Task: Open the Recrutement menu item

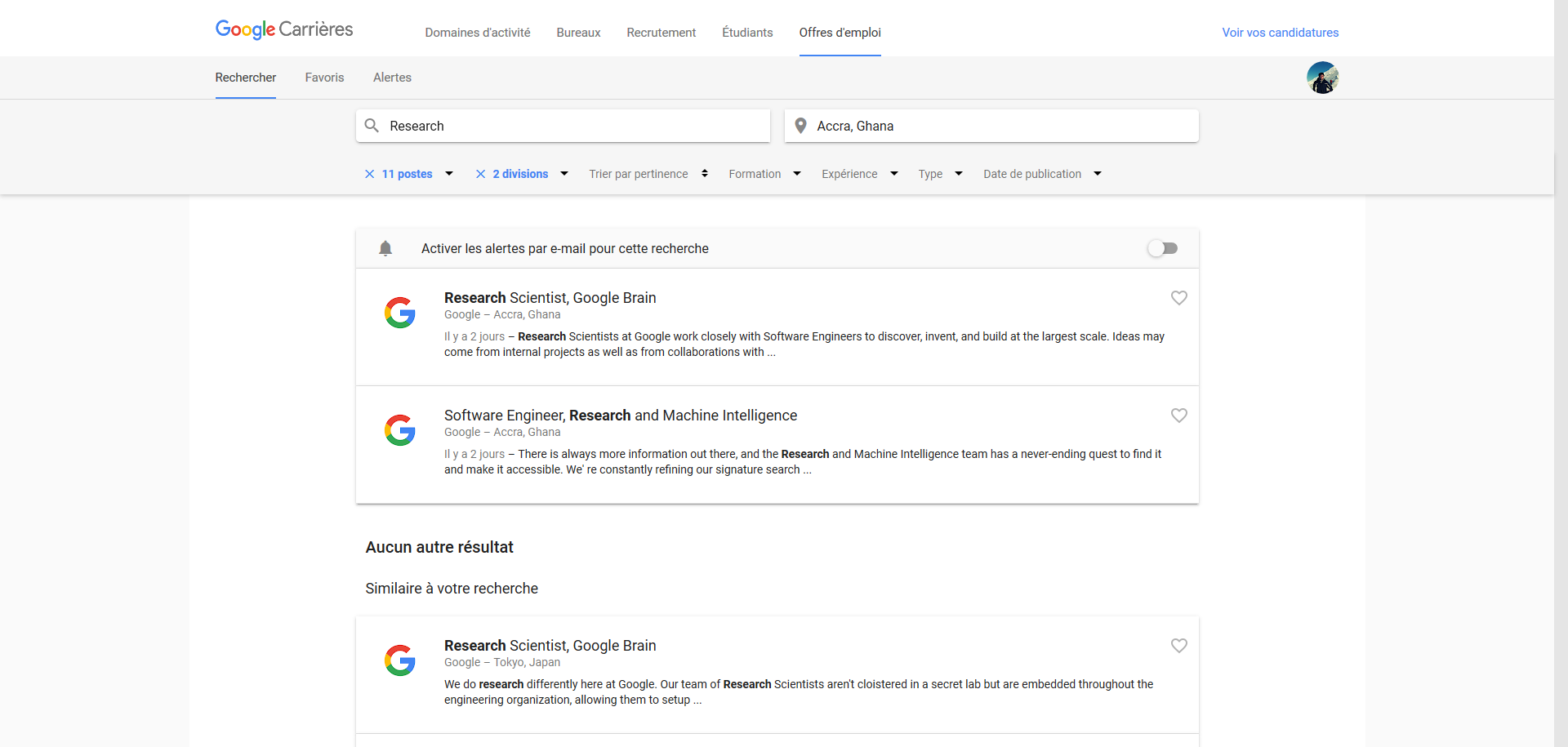Action: (x=661, y=33)
